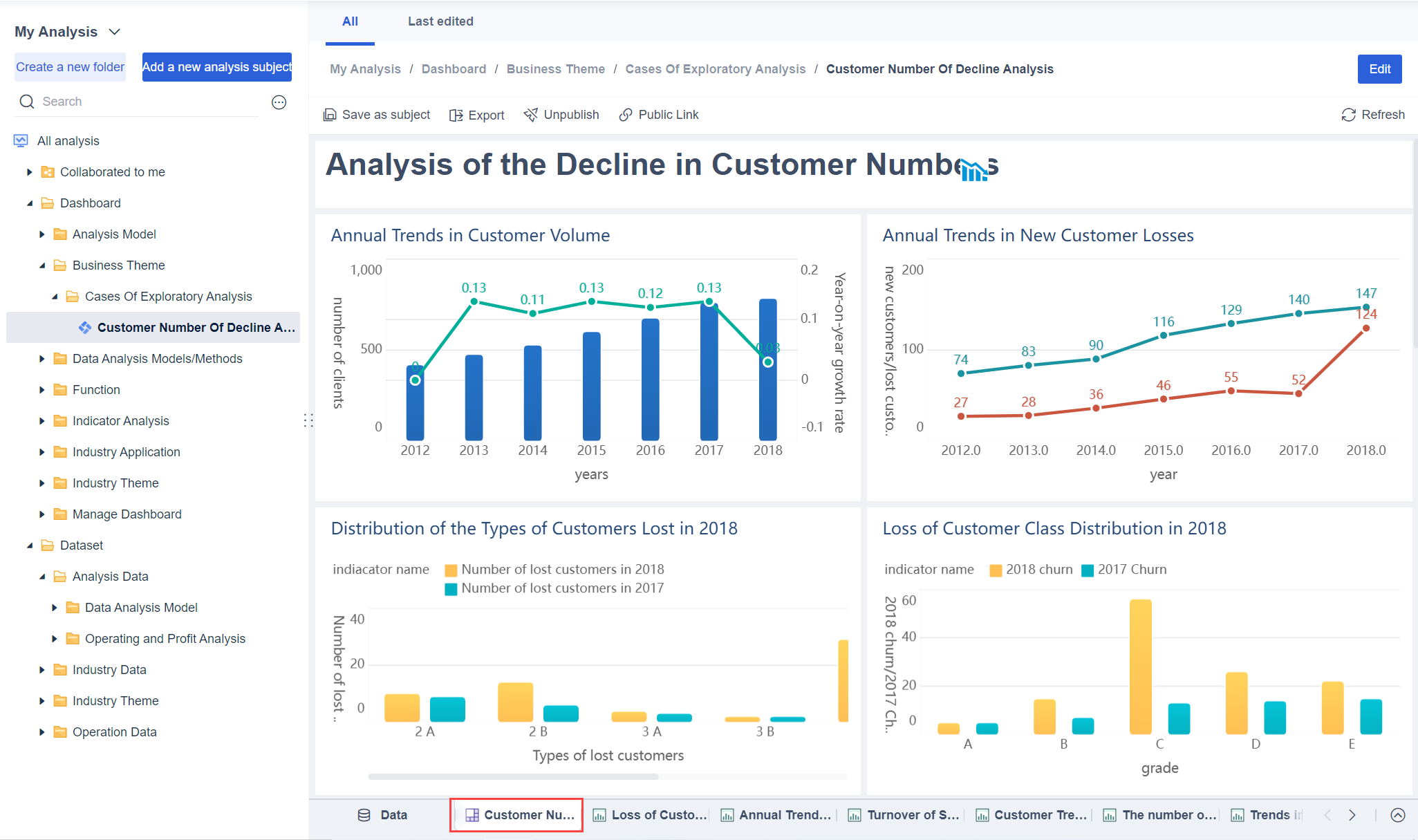Screen dimensions: 1418x840
Task: Open 'Cases Of Exploratory Analysis' breadcrumb link
Action: click(x=716, y=68)
